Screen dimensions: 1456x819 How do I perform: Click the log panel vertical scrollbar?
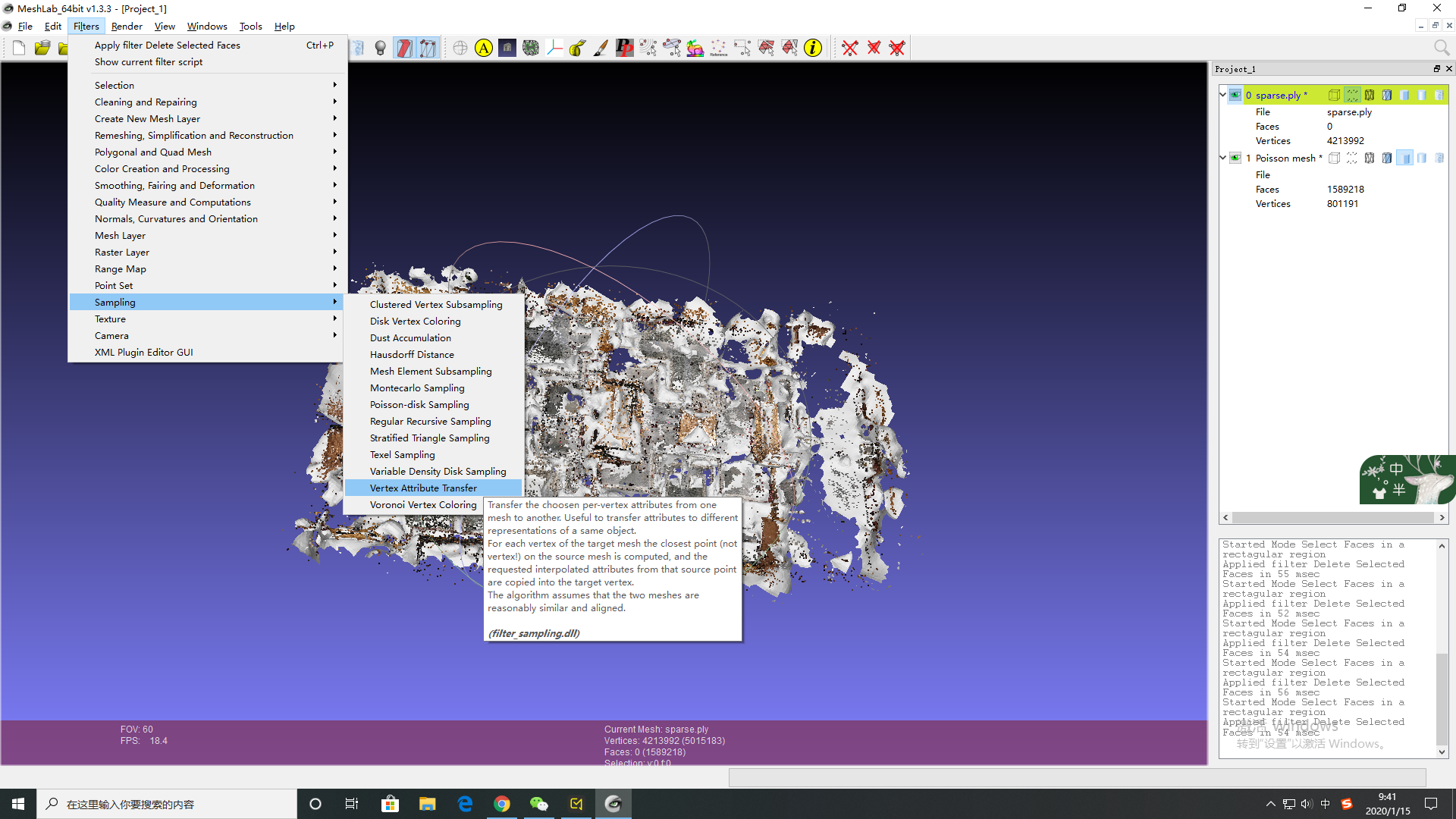point(1442,698)
